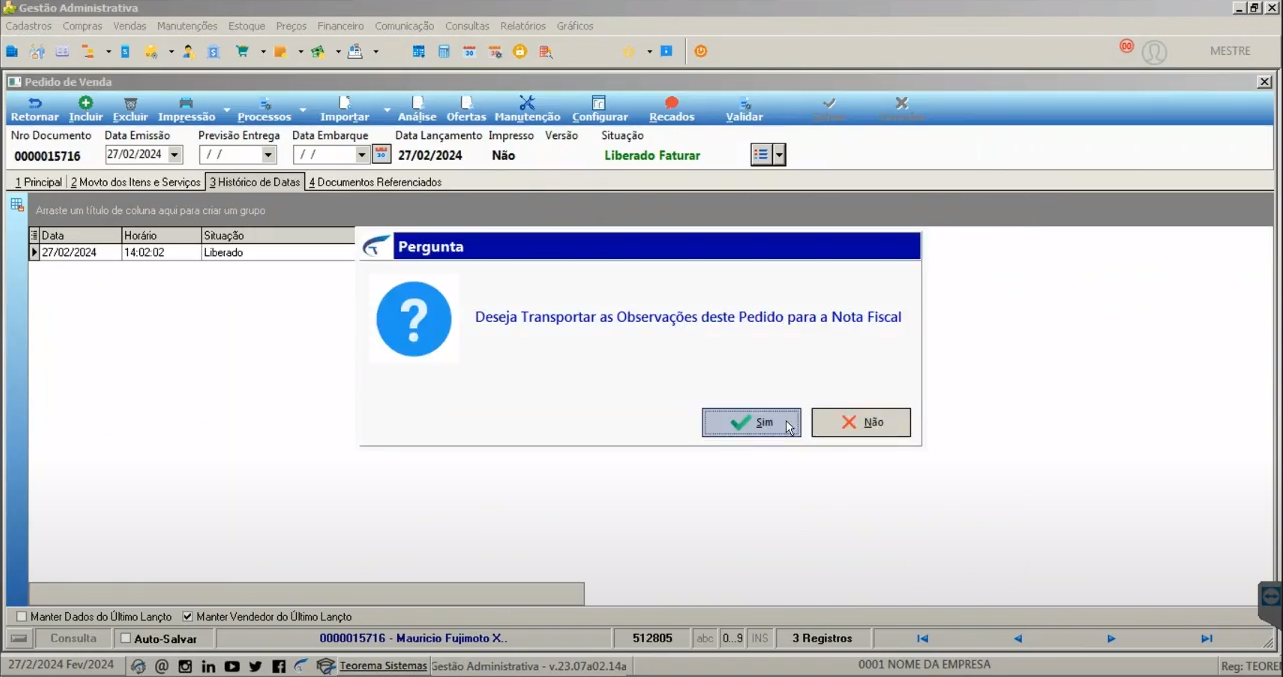This screenshot has height=677, width=1283.
Task: Toggle the Auto-Salvar checkbox
Action: tap(125, 638)
